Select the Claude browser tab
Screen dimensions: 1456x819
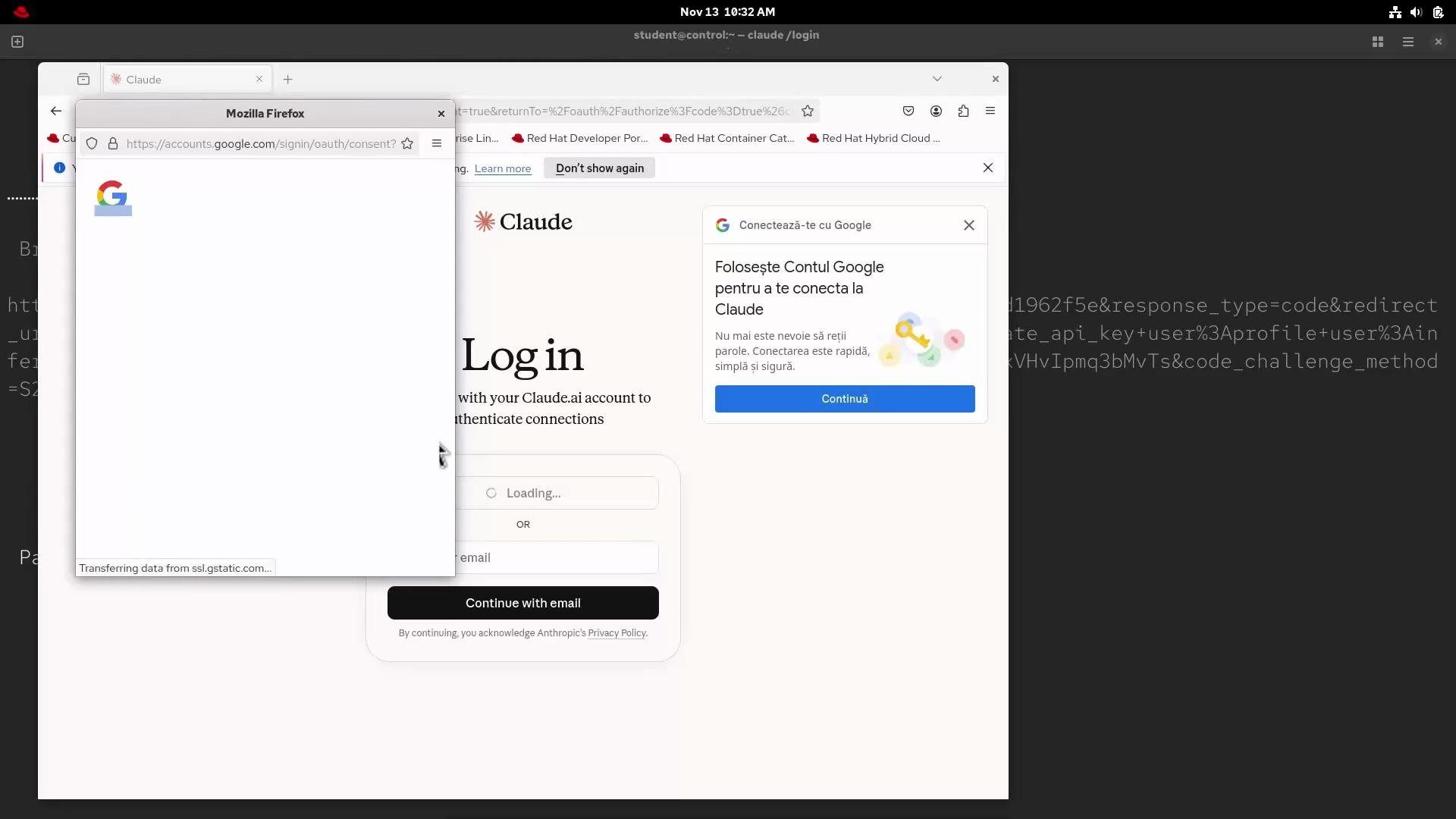[186, 79]
